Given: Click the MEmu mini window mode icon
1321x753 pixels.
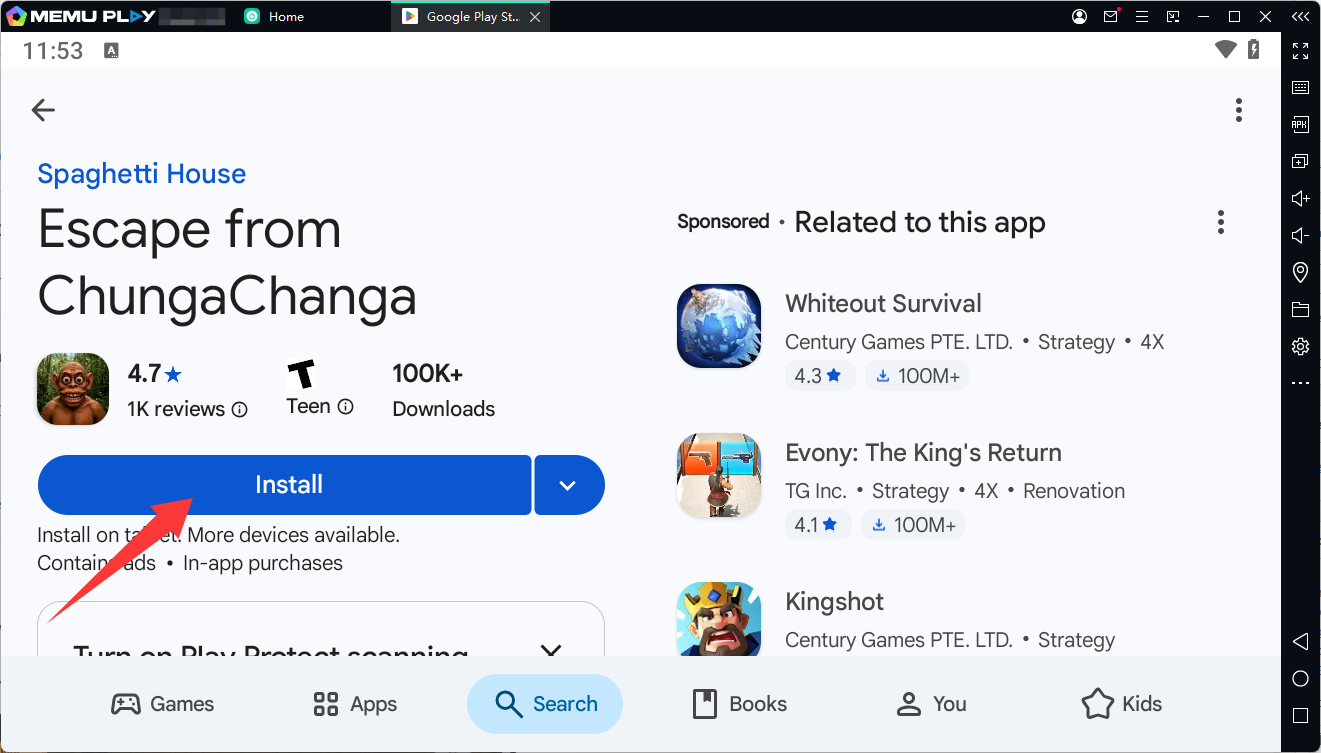Looking at the screenshot, I should 1173,16.
